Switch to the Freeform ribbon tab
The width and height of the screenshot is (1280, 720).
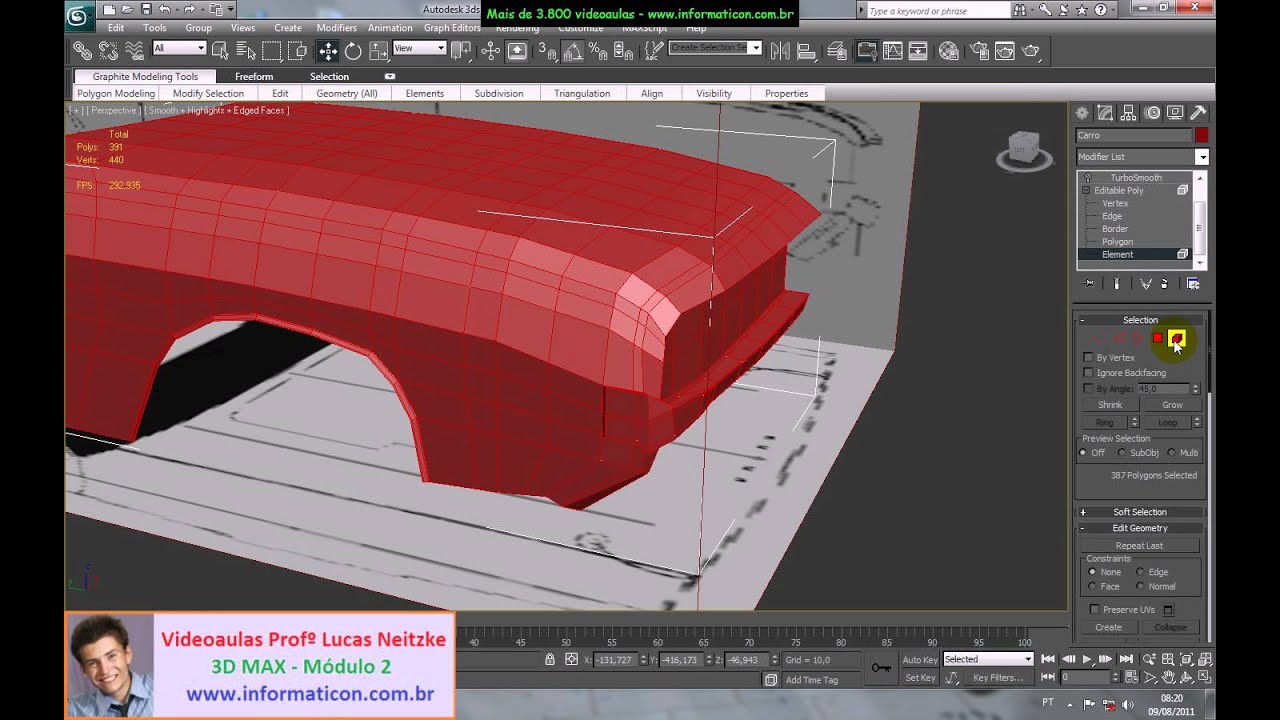tap(254, 77)
